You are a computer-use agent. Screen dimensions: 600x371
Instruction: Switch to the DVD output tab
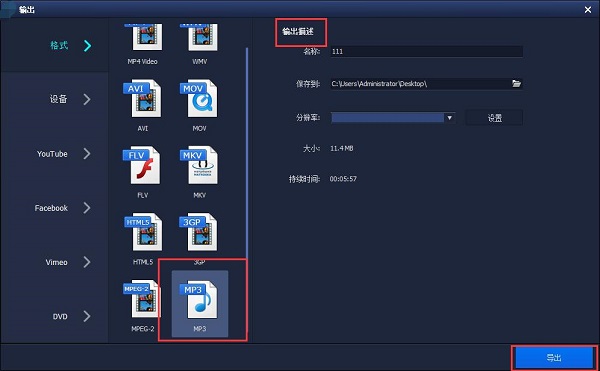tap(55, 316)
